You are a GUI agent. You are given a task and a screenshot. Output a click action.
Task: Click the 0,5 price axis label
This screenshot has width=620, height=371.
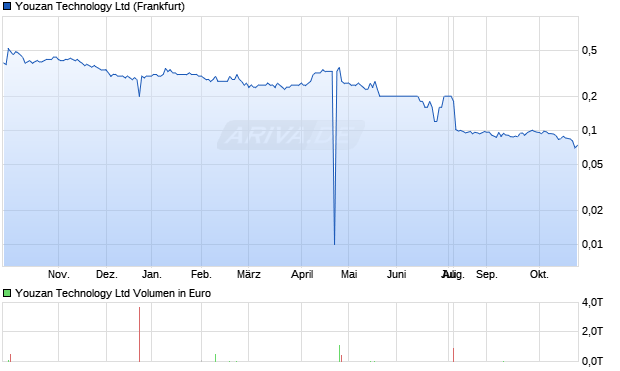point(589,51)
